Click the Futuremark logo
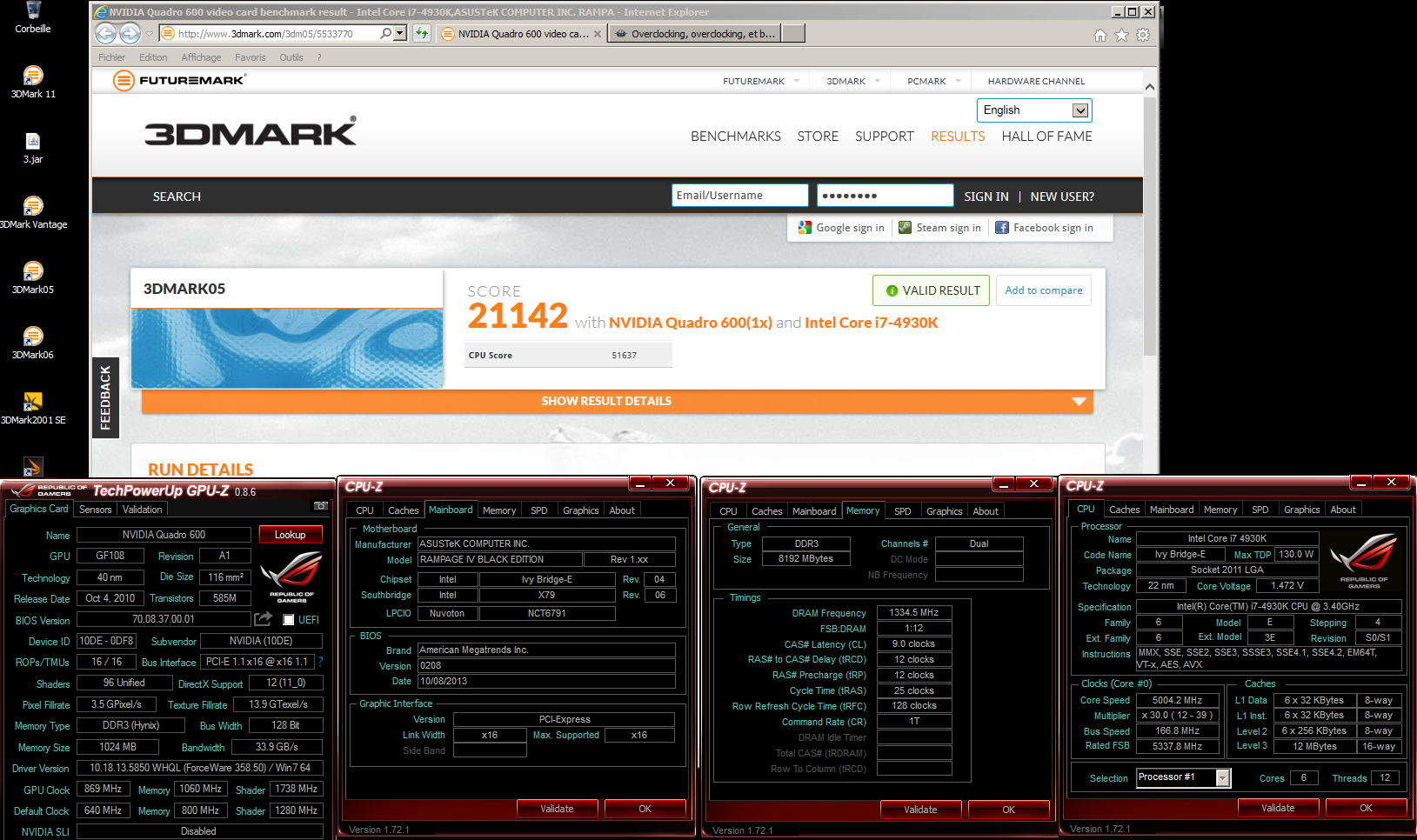 (180, 81)
